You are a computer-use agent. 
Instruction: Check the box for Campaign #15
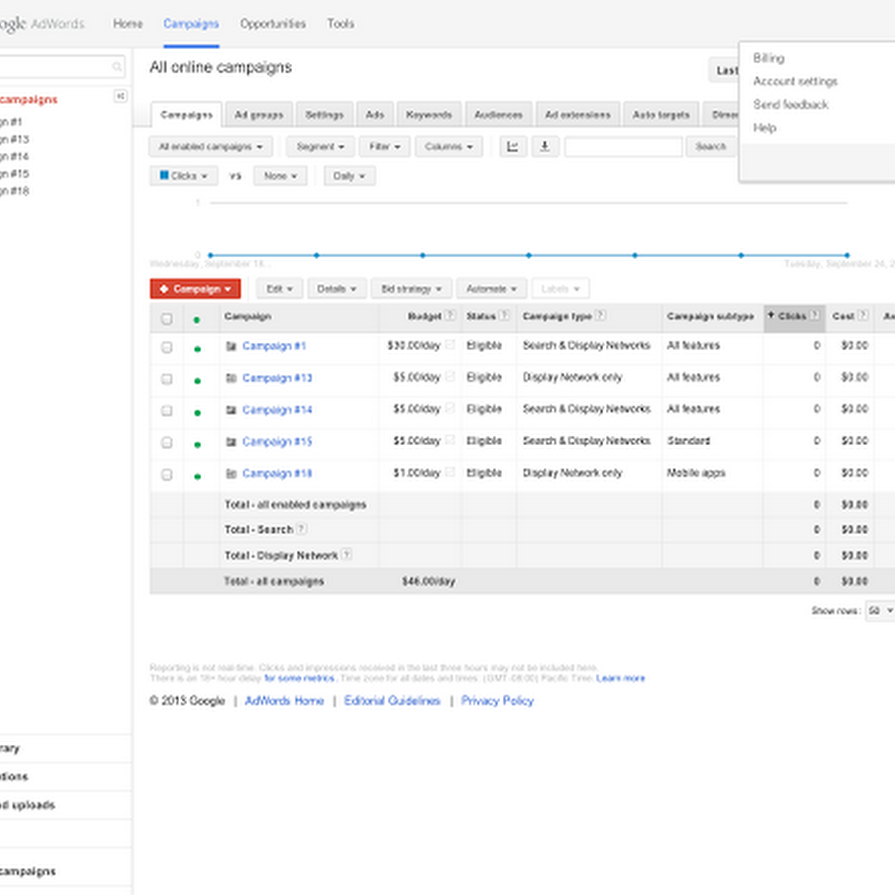pyautogui.click(x=167, y=443)
